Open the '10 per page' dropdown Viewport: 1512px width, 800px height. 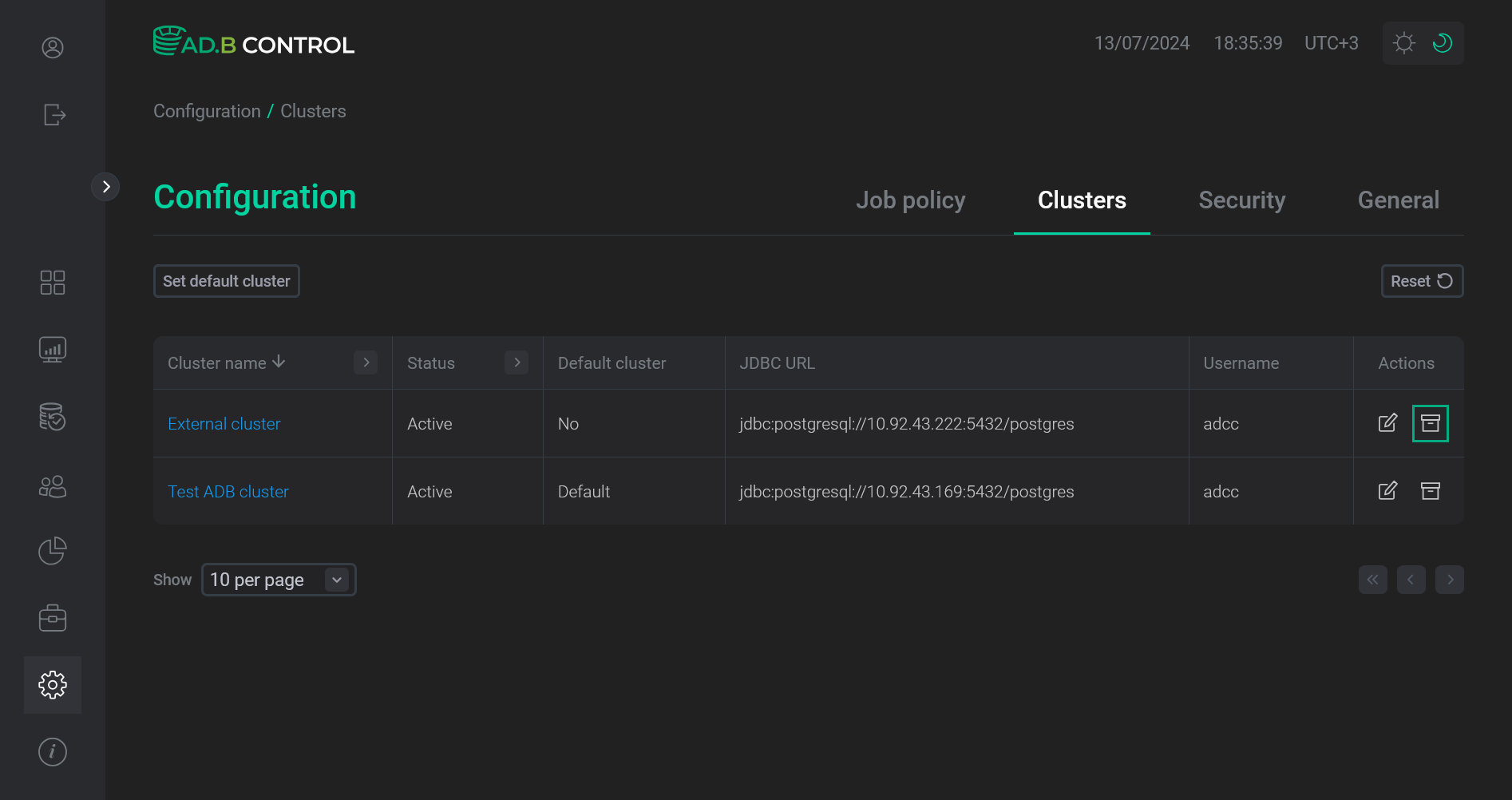point(278,580)
